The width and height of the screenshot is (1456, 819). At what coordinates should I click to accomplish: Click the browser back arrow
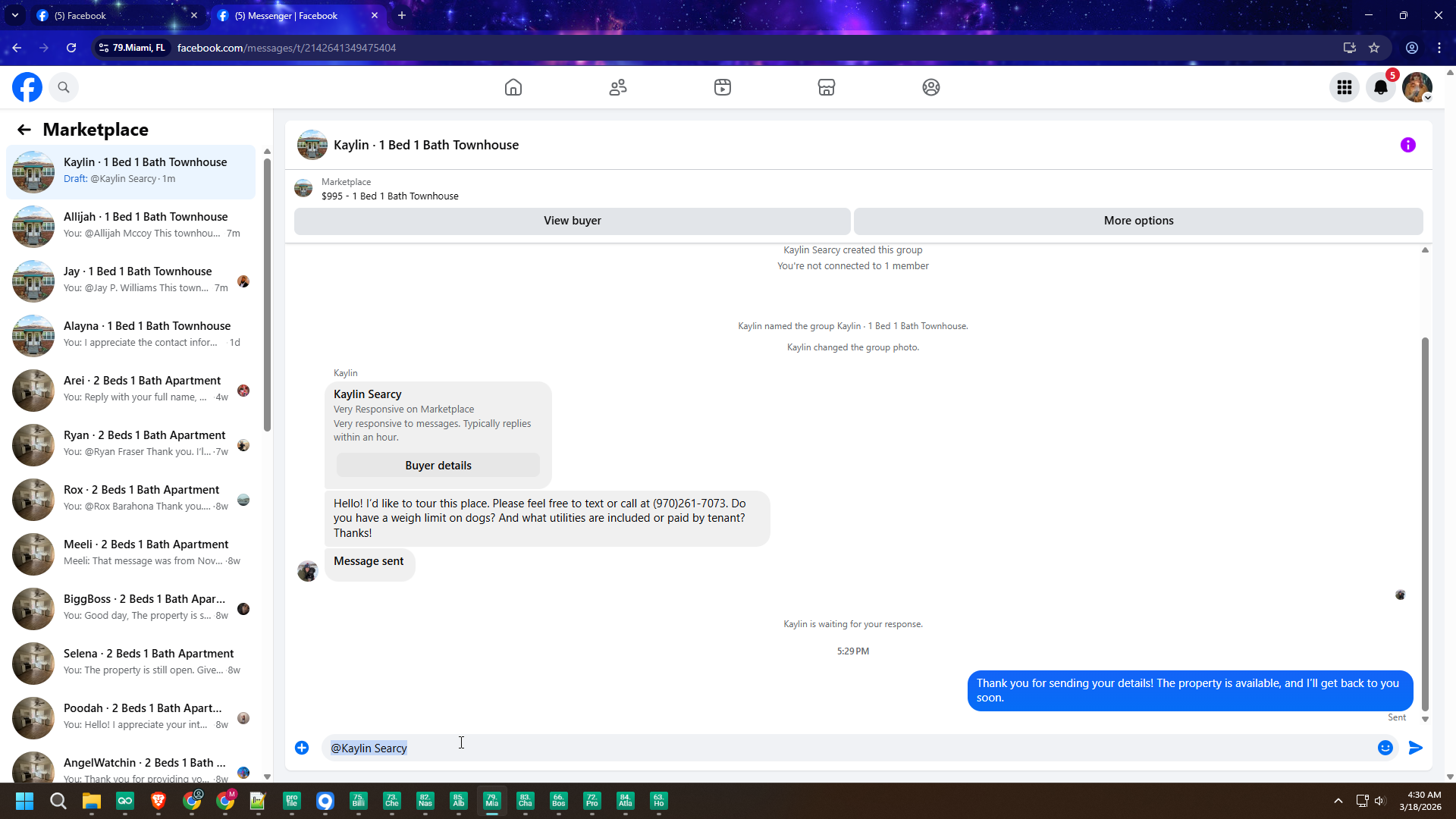[x=17, y=48]
